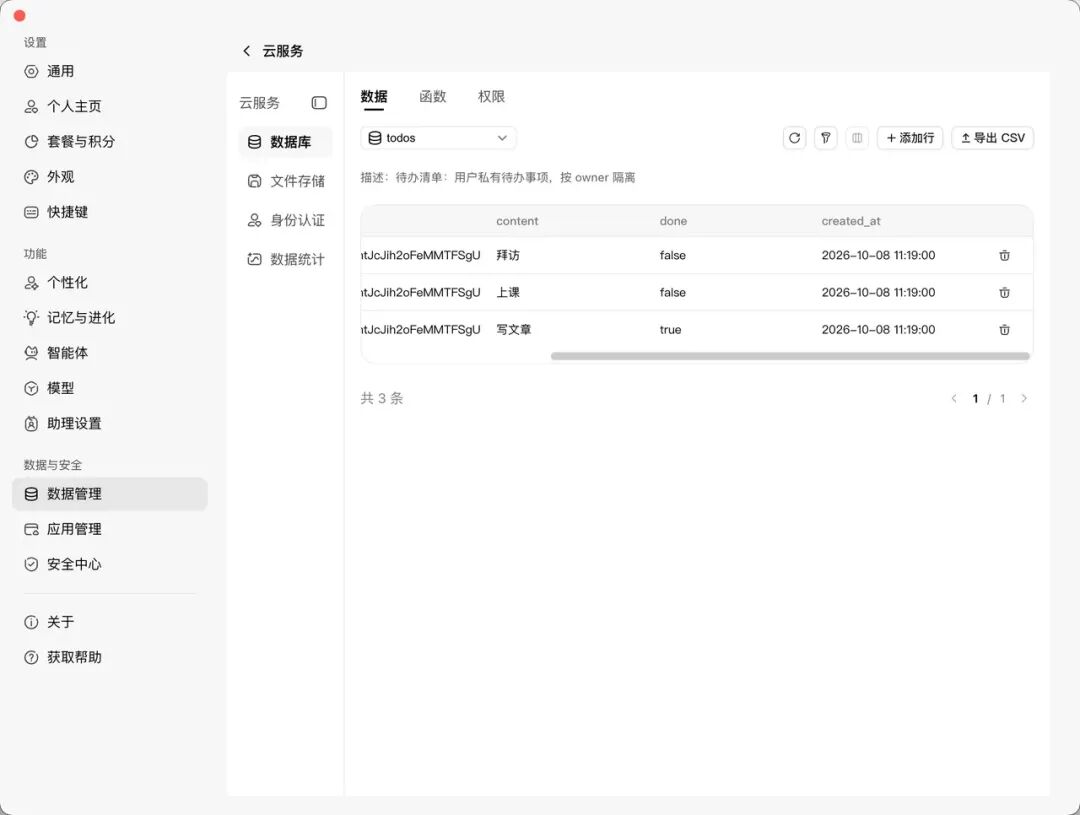Viewport: 1080px width, 815px height.
Task: Open 外观 settings
Action: (110, 176)
